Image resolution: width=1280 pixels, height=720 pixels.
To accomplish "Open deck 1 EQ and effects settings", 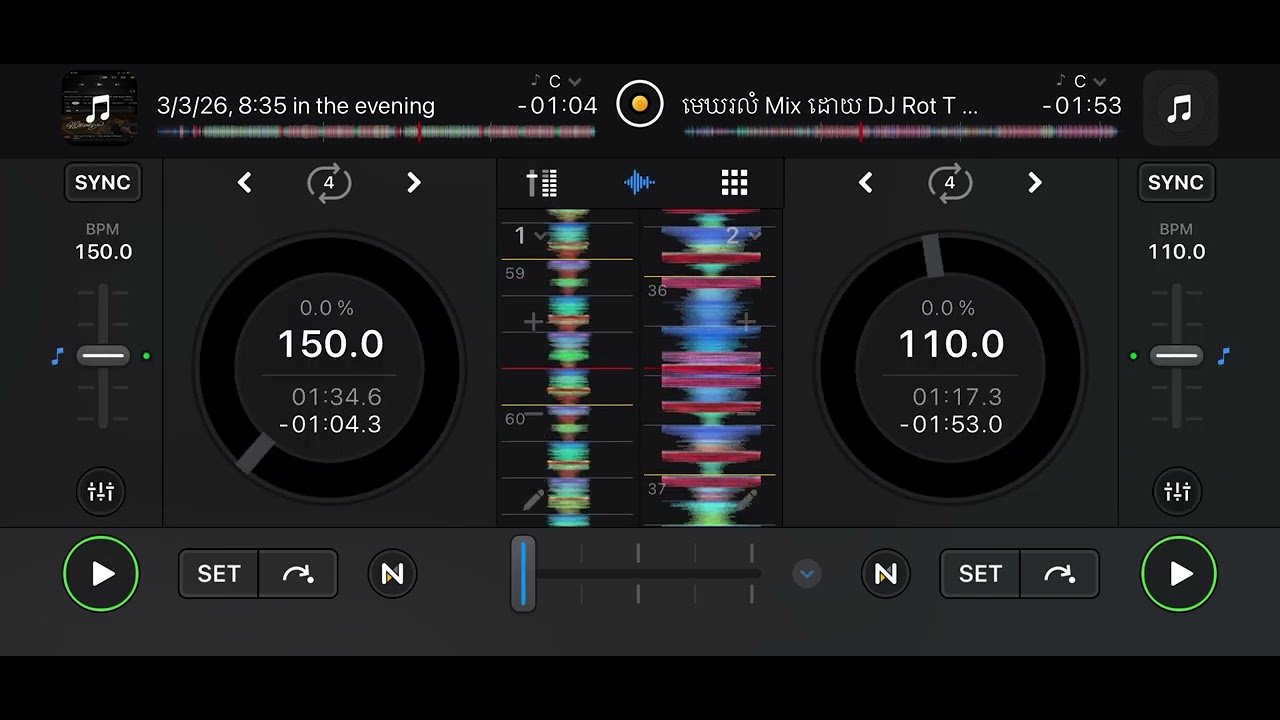I will coord(101,492).
